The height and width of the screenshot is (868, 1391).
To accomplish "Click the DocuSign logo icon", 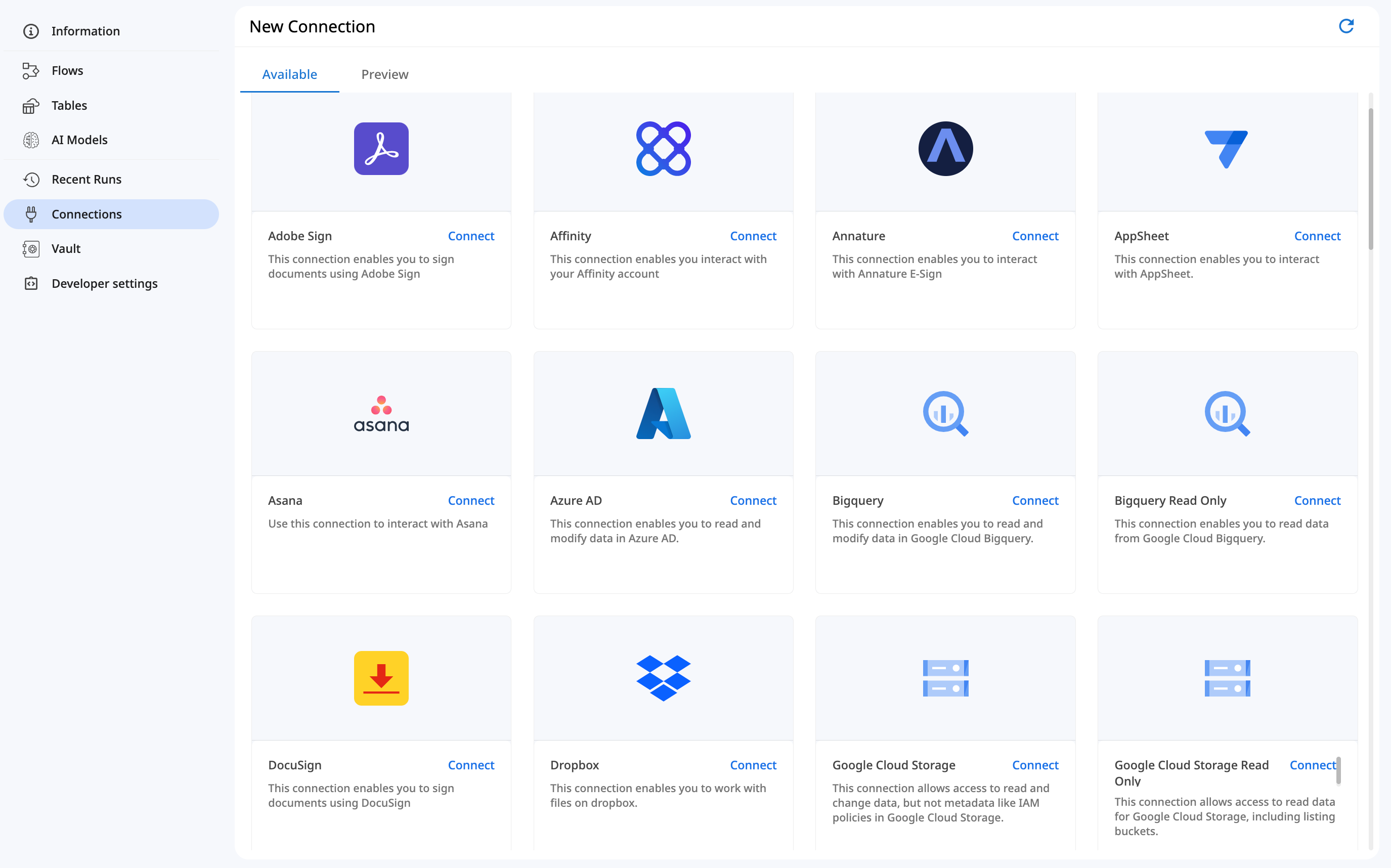I will (x=380, y=678).
